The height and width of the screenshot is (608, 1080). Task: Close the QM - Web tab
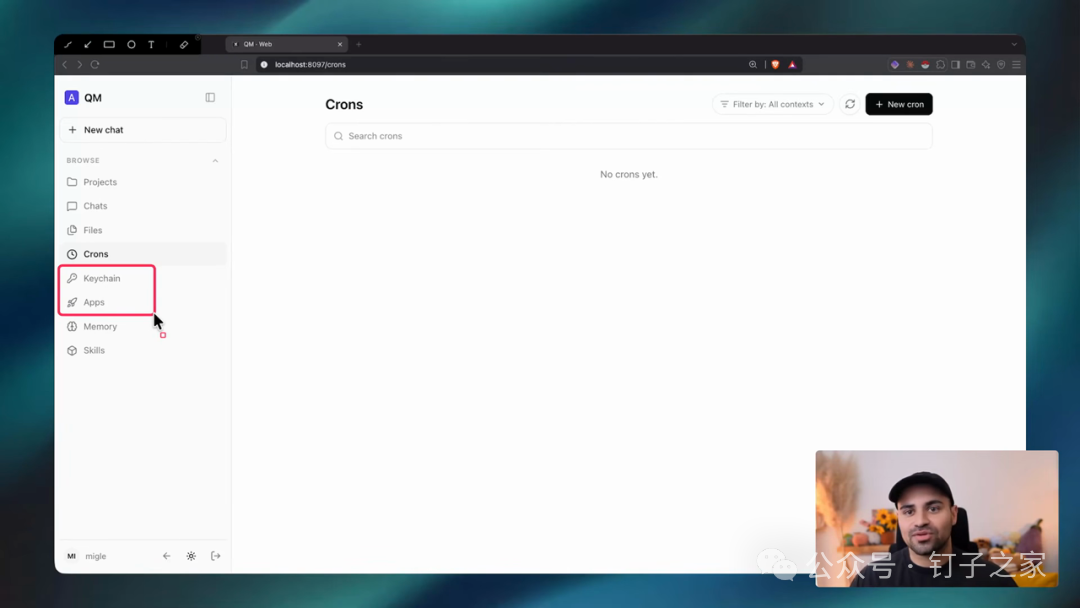point(340,45)
